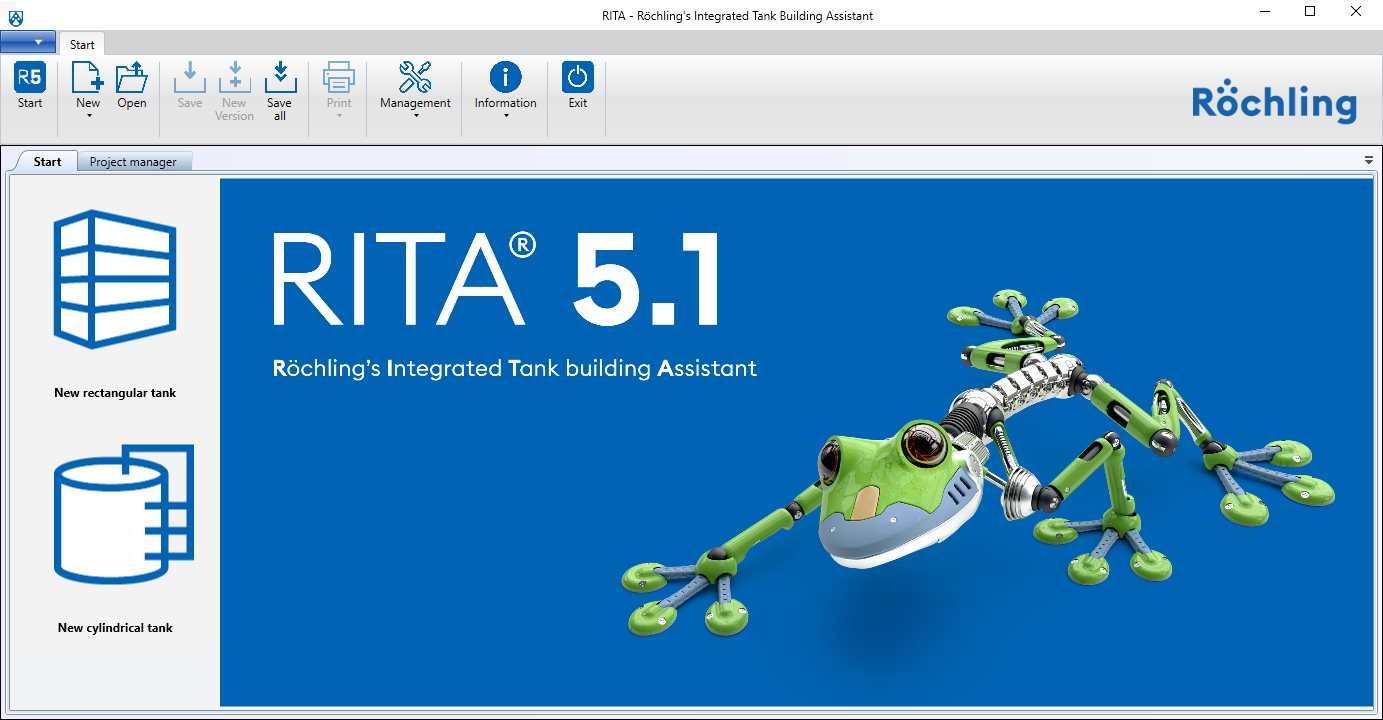Click the Save all icon
1383x720 pixels.
click(280, 78)
